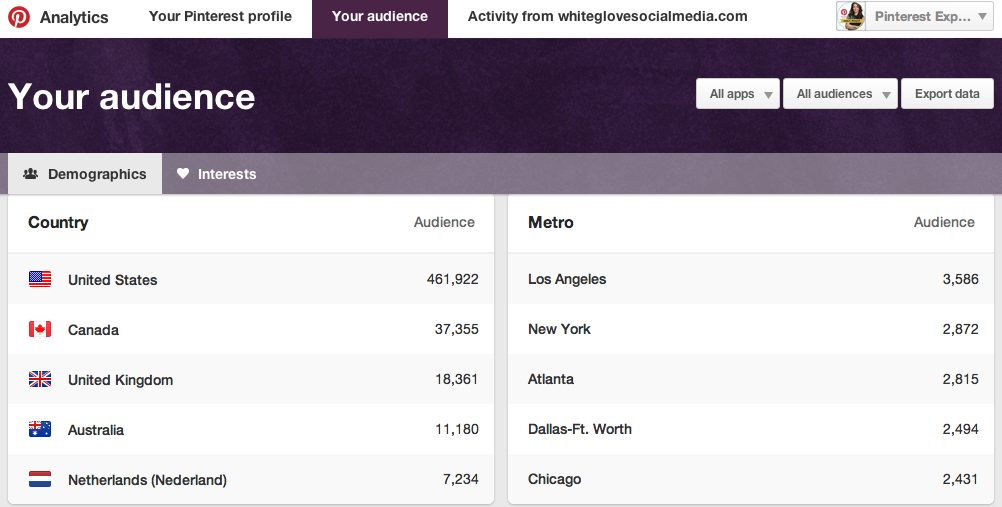Image resolution: width=1002 pixels, height=507 pixels.
Task: Click the Chicago metro row
Action: coord(751,479)
